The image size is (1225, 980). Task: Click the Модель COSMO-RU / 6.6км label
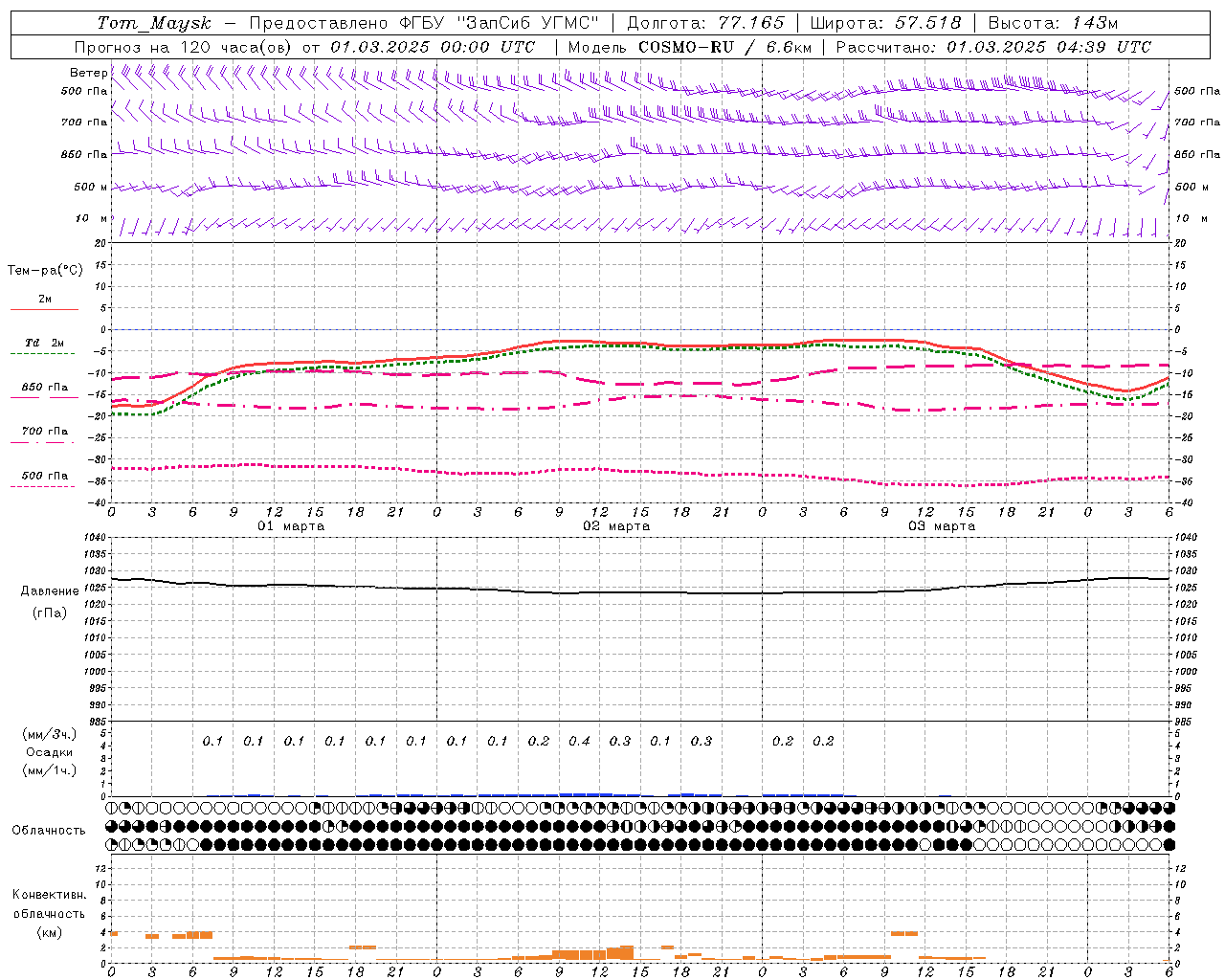690,47
